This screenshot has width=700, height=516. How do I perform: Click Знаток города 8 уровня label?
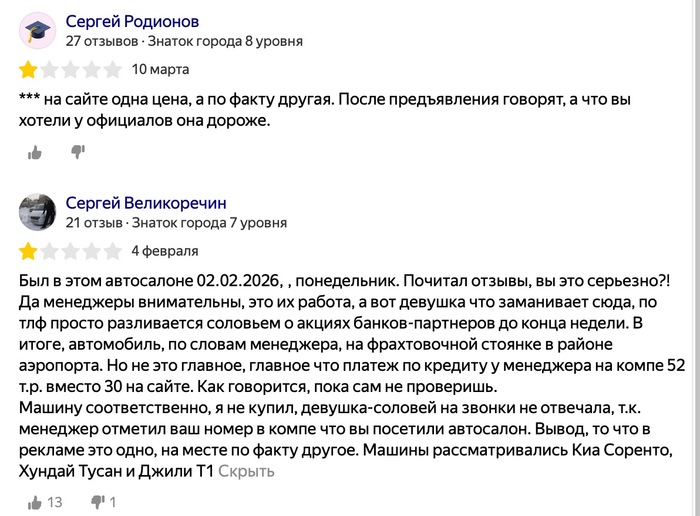click(225, 41)
